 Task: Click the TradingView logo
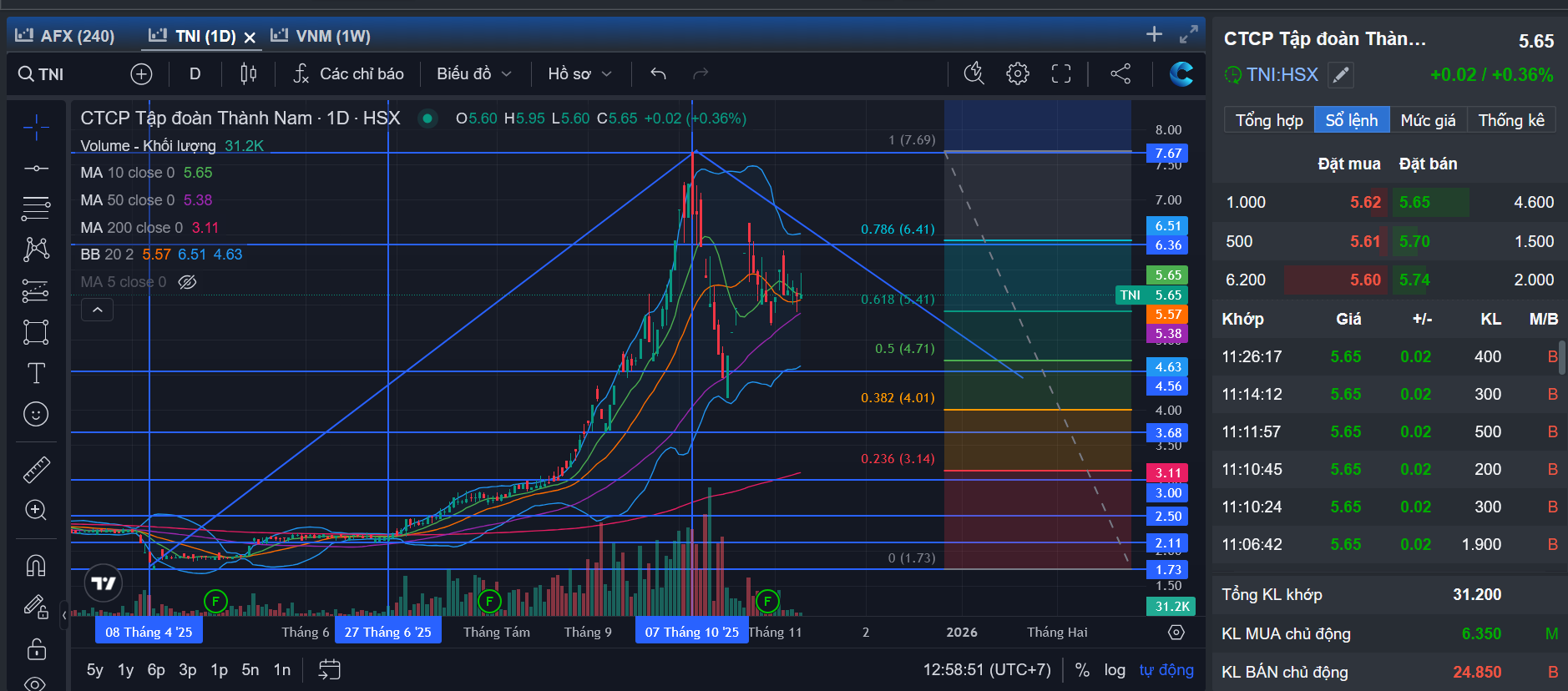(x=104, y=583)
